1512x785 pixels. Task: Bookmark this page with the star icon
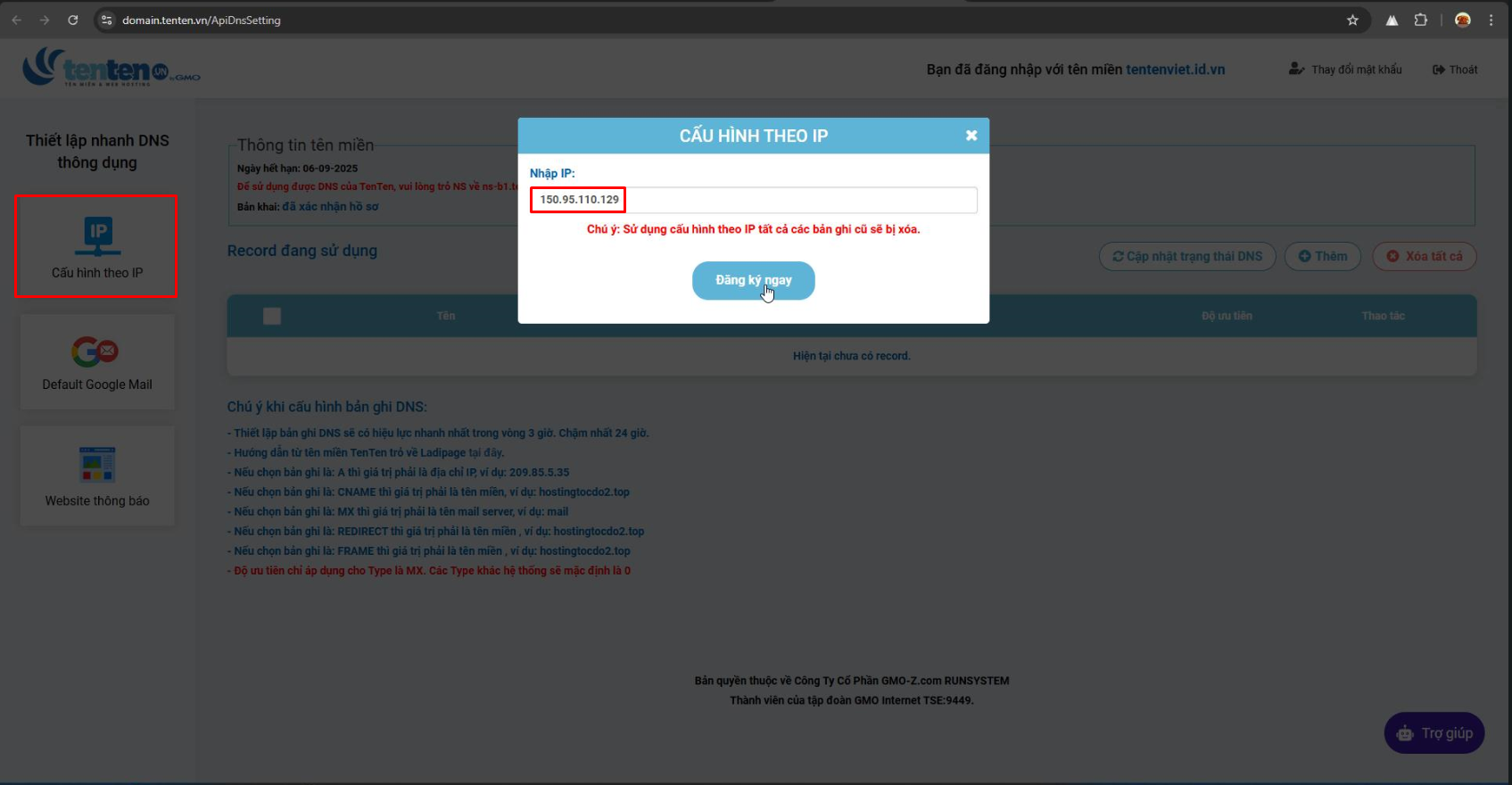pos(1352,20)
